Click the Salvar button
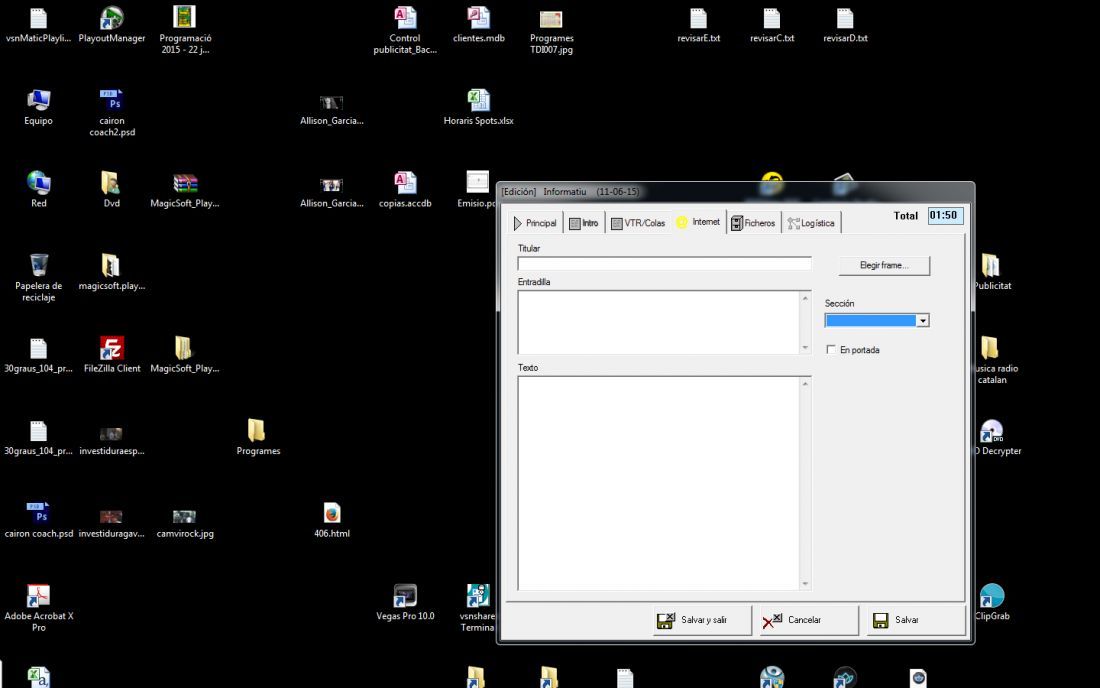 click(916, 620)
